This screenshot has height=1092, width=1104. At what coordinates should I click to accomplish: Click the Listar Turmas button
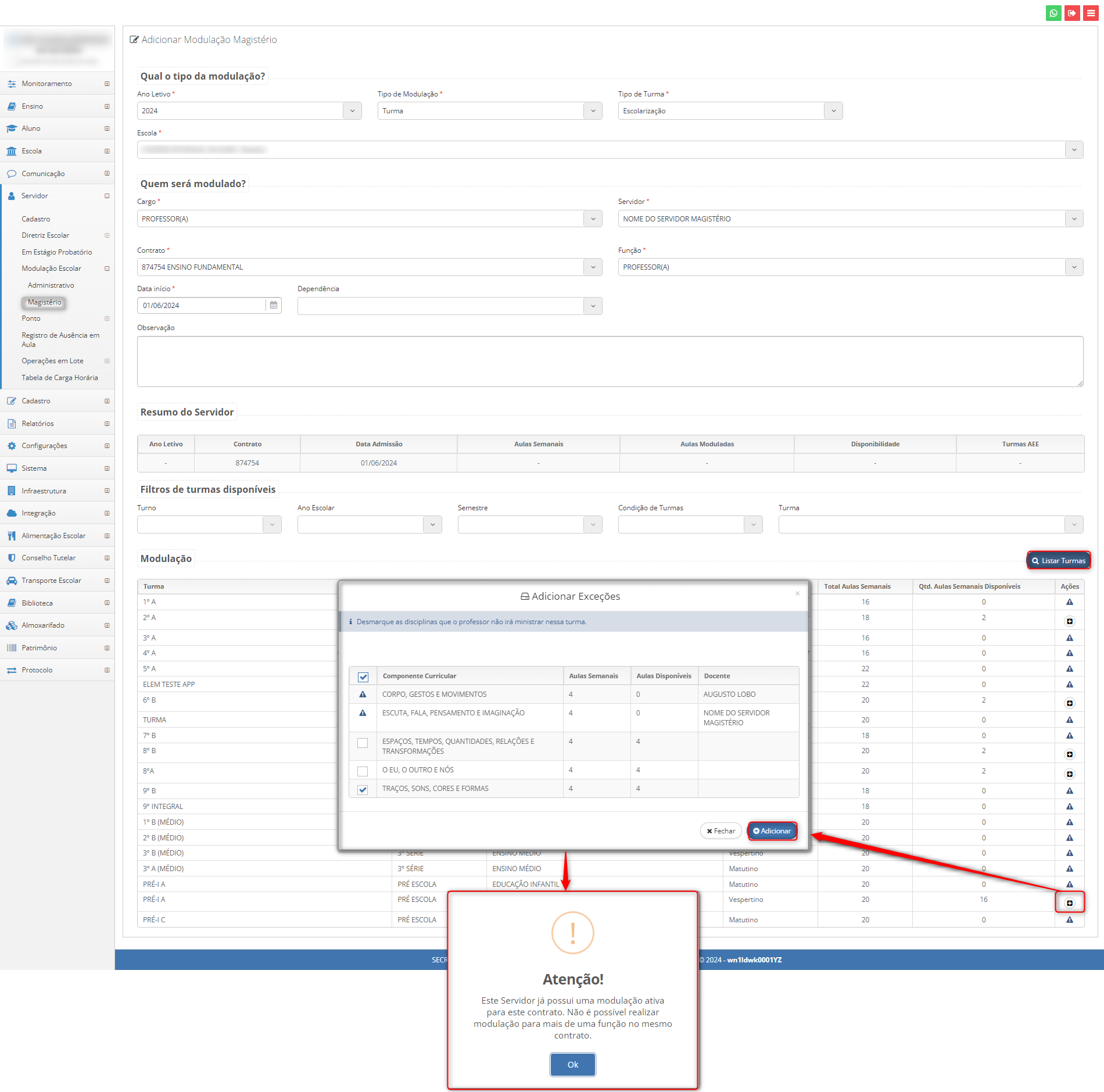(x=1059, y=561)
